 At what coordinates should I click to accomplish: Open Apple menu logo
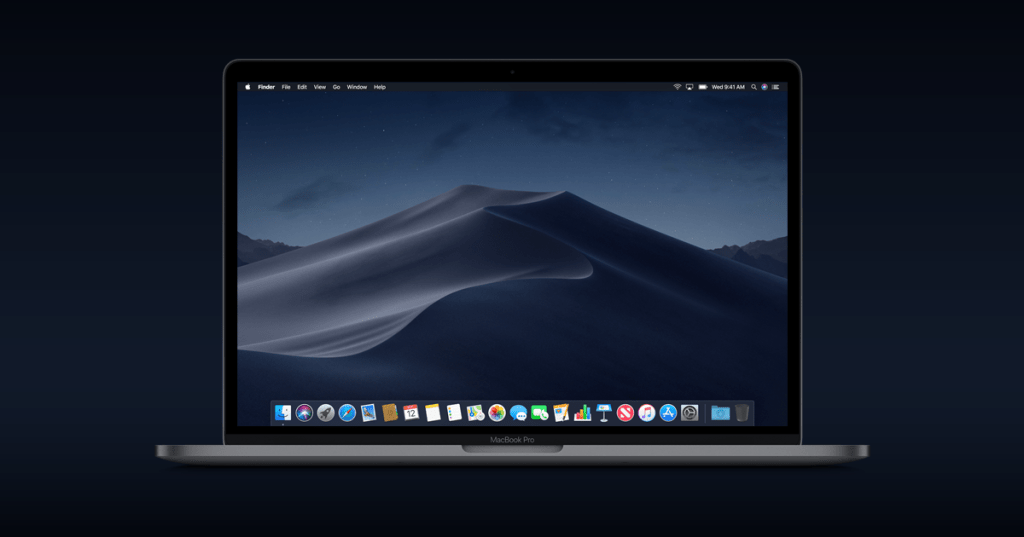pos(248,87)
